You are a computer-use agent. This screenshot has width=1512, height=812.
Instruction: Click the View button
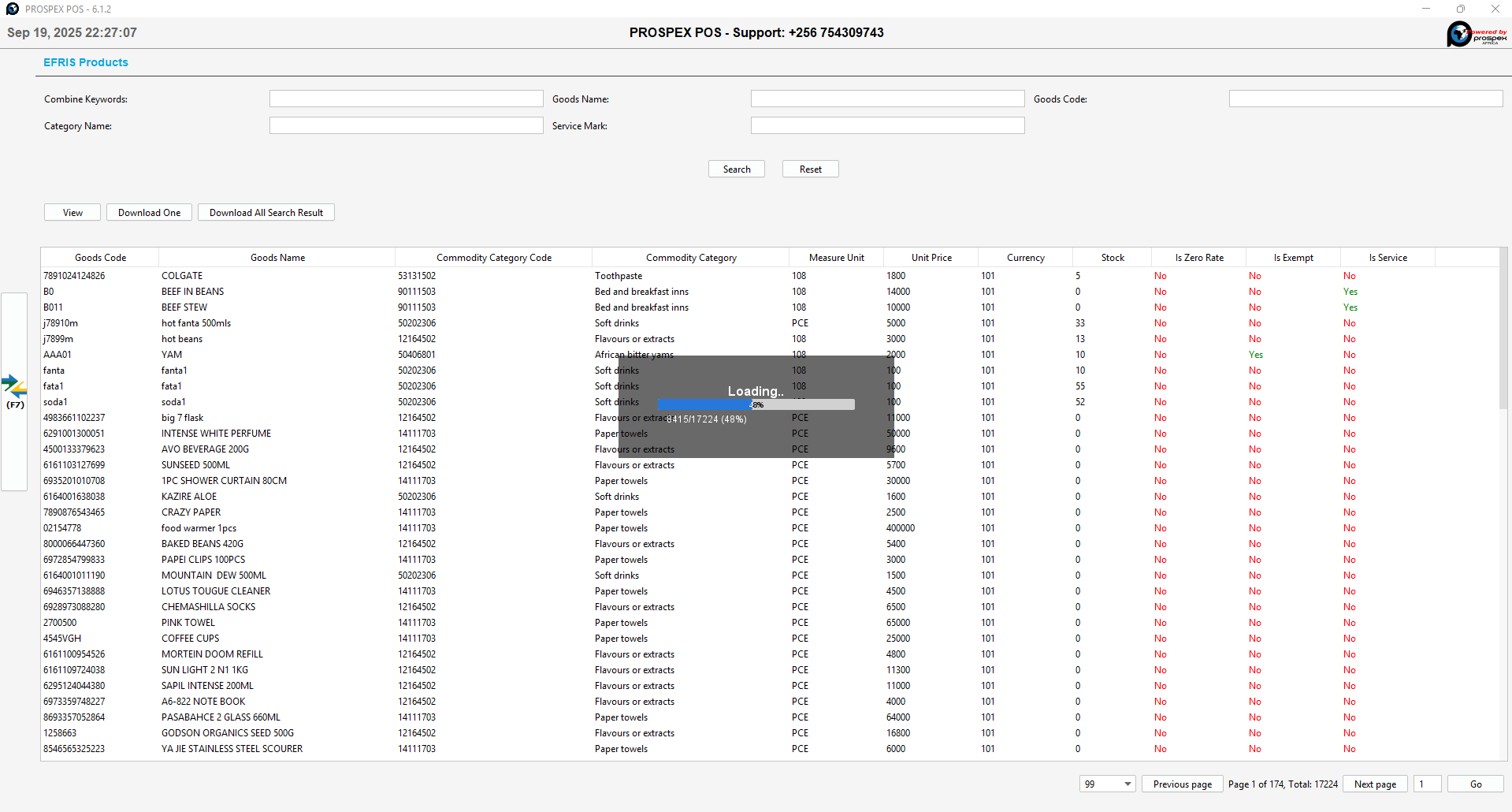pos(72,213)
